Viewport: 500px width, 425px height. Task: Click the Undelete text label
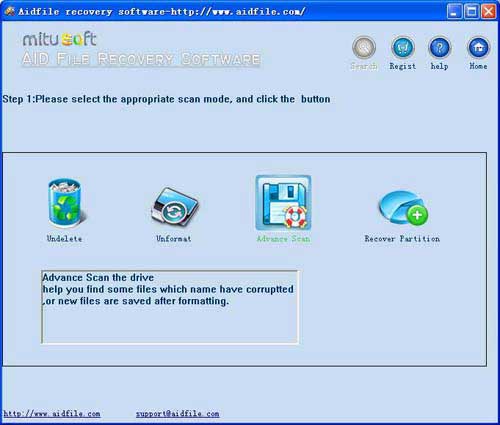[64, 239]
